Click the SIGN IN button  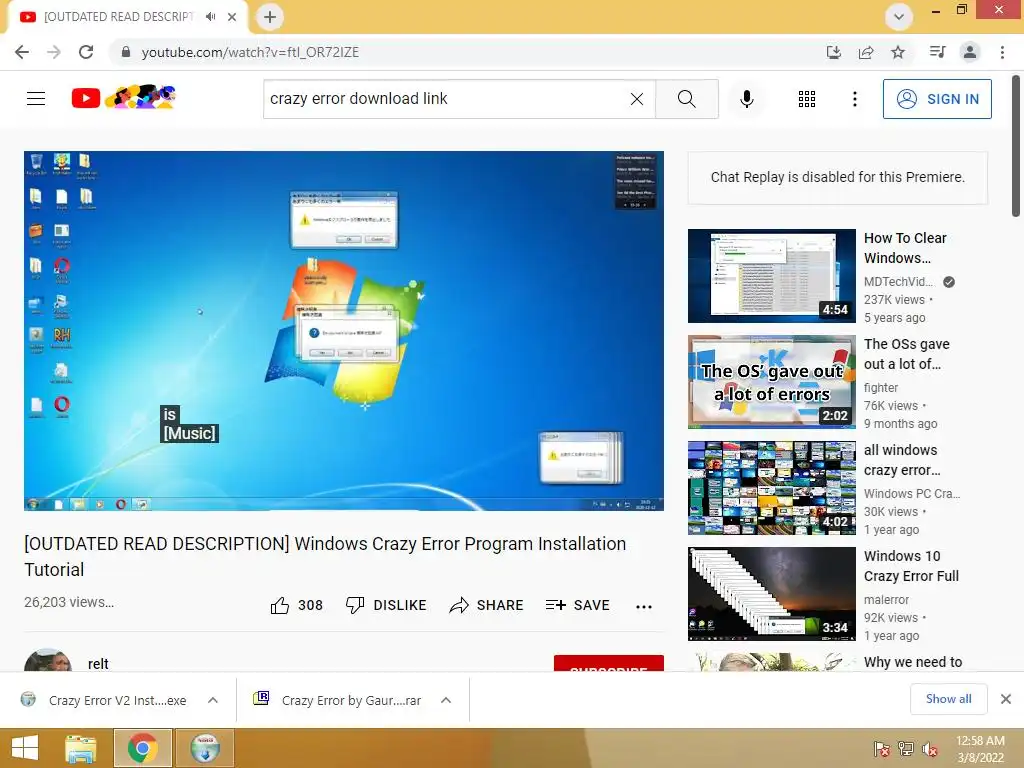(x=937, y=99)
